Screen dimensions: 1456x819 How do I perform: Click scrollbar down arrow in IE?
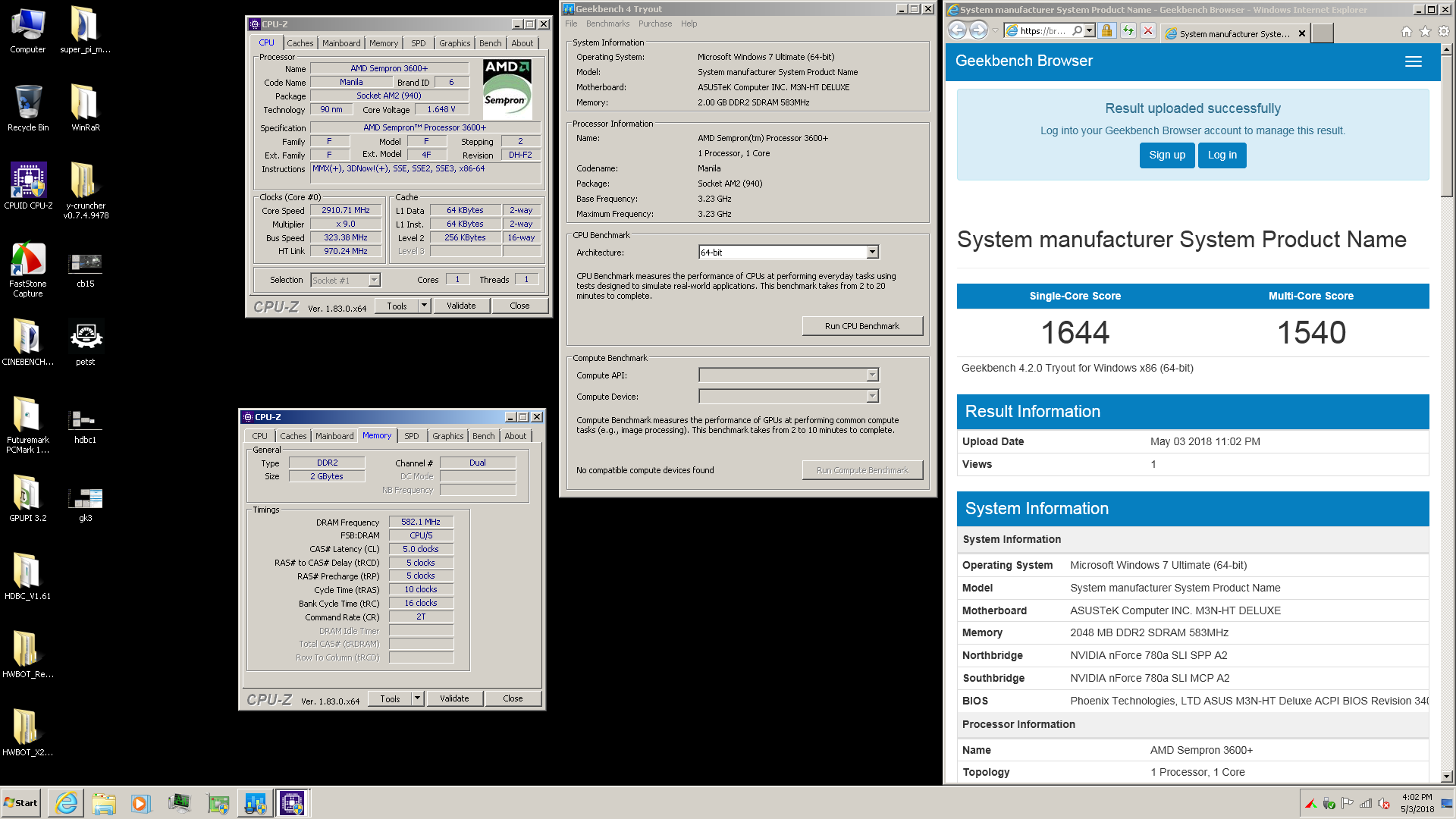1447,777
